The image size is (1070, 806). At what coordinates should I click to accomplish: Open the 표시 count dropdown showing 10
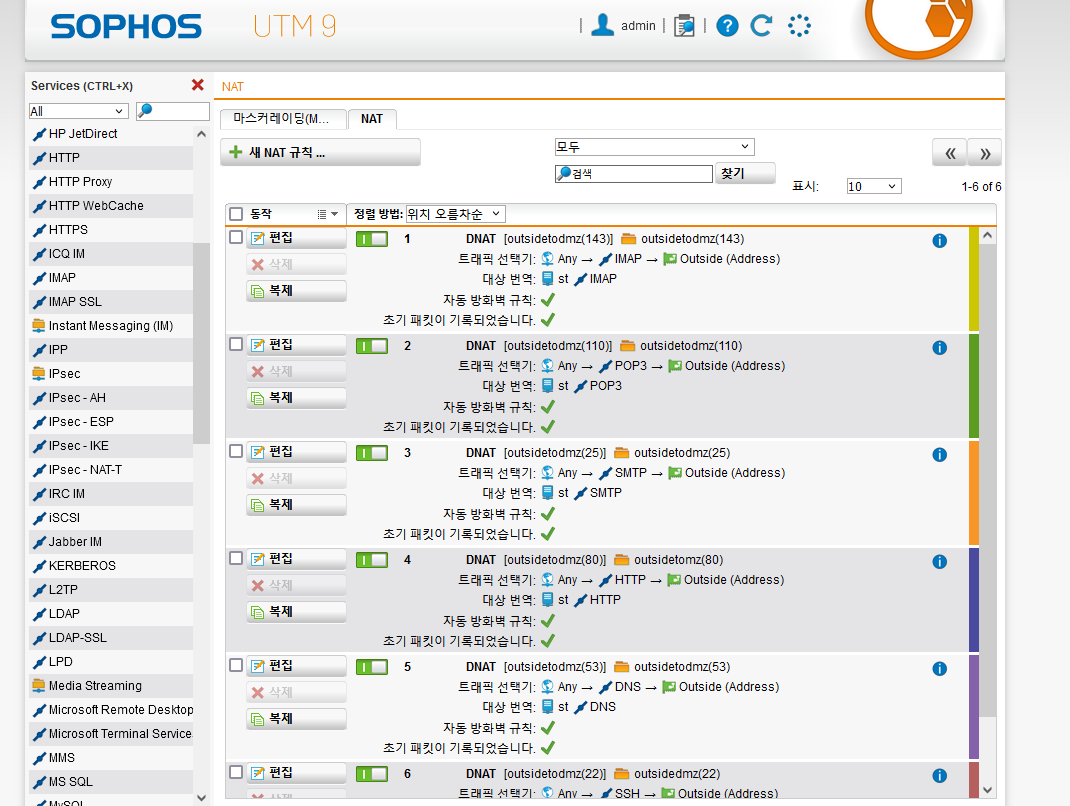click(x=873, y=186)
